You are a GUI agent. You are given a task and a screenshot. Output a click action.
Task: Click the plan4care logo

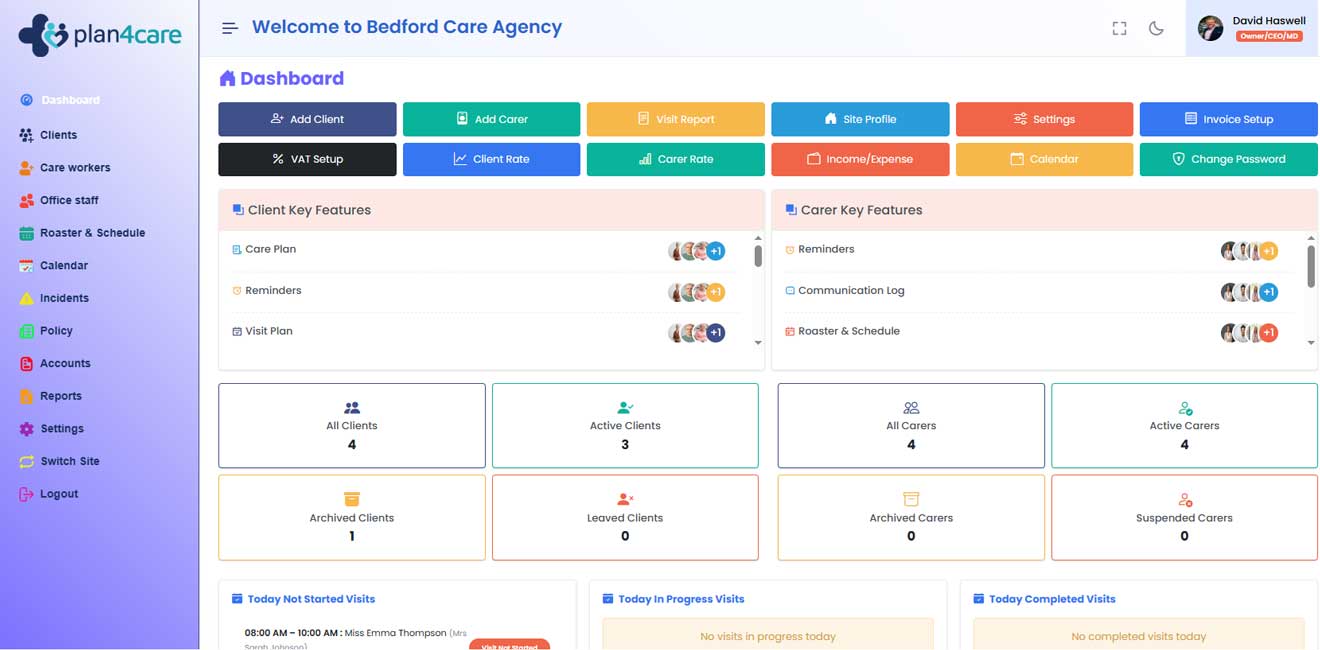100,35
